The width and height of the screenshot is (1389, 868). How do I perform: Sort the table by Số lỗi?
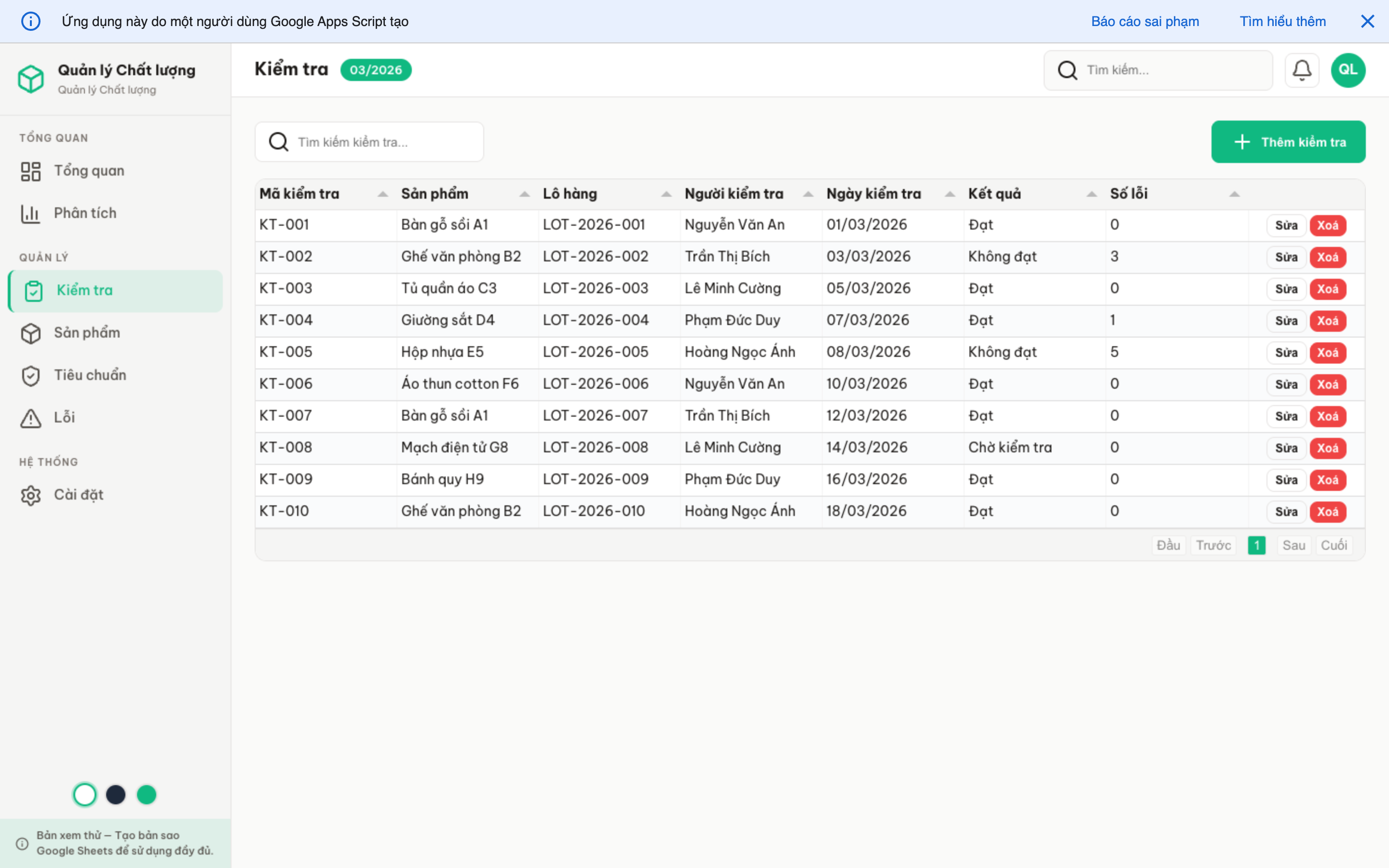(x=1235, y=193)
